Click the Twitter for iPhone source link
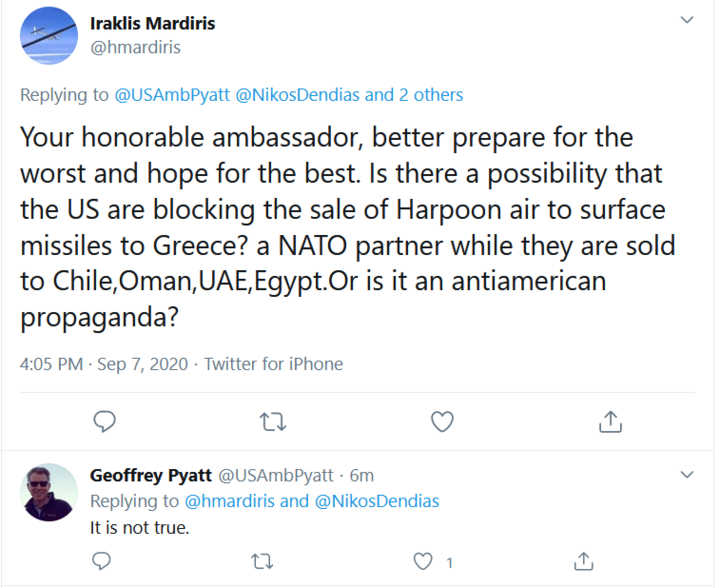 [x=273, y=364]
